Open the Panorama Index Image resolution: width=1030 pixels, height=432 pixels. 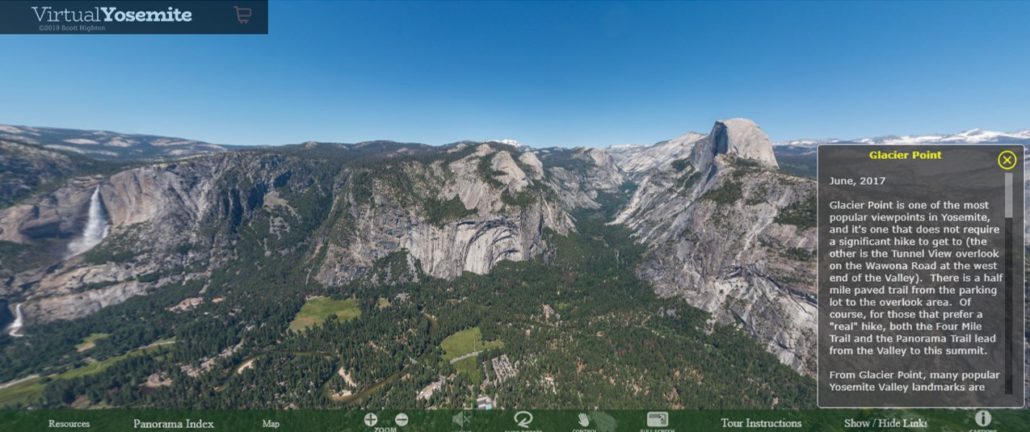[x=173, y=424]
